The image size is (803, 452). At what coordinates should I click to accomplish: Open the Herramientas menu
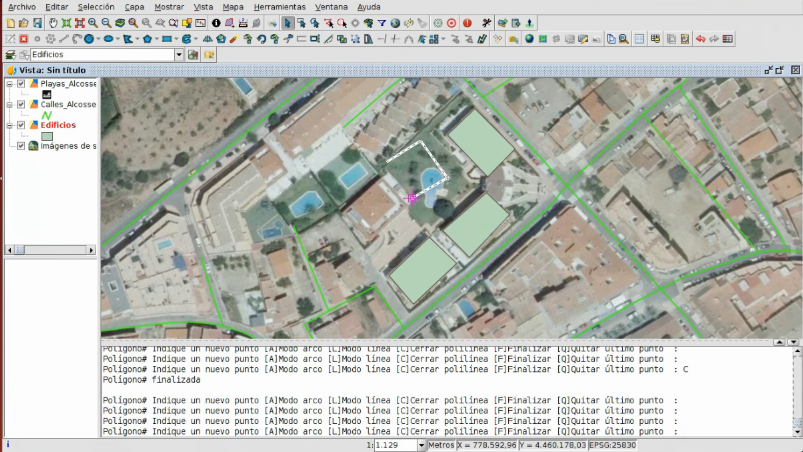coord(279,6)
